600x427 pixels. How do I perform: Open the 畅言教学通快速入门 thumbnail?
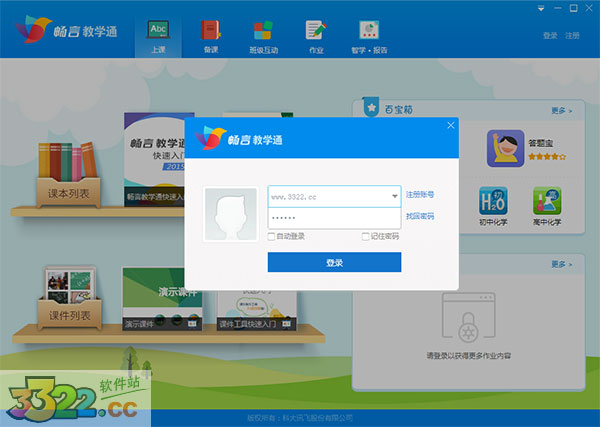click(155, 160)
